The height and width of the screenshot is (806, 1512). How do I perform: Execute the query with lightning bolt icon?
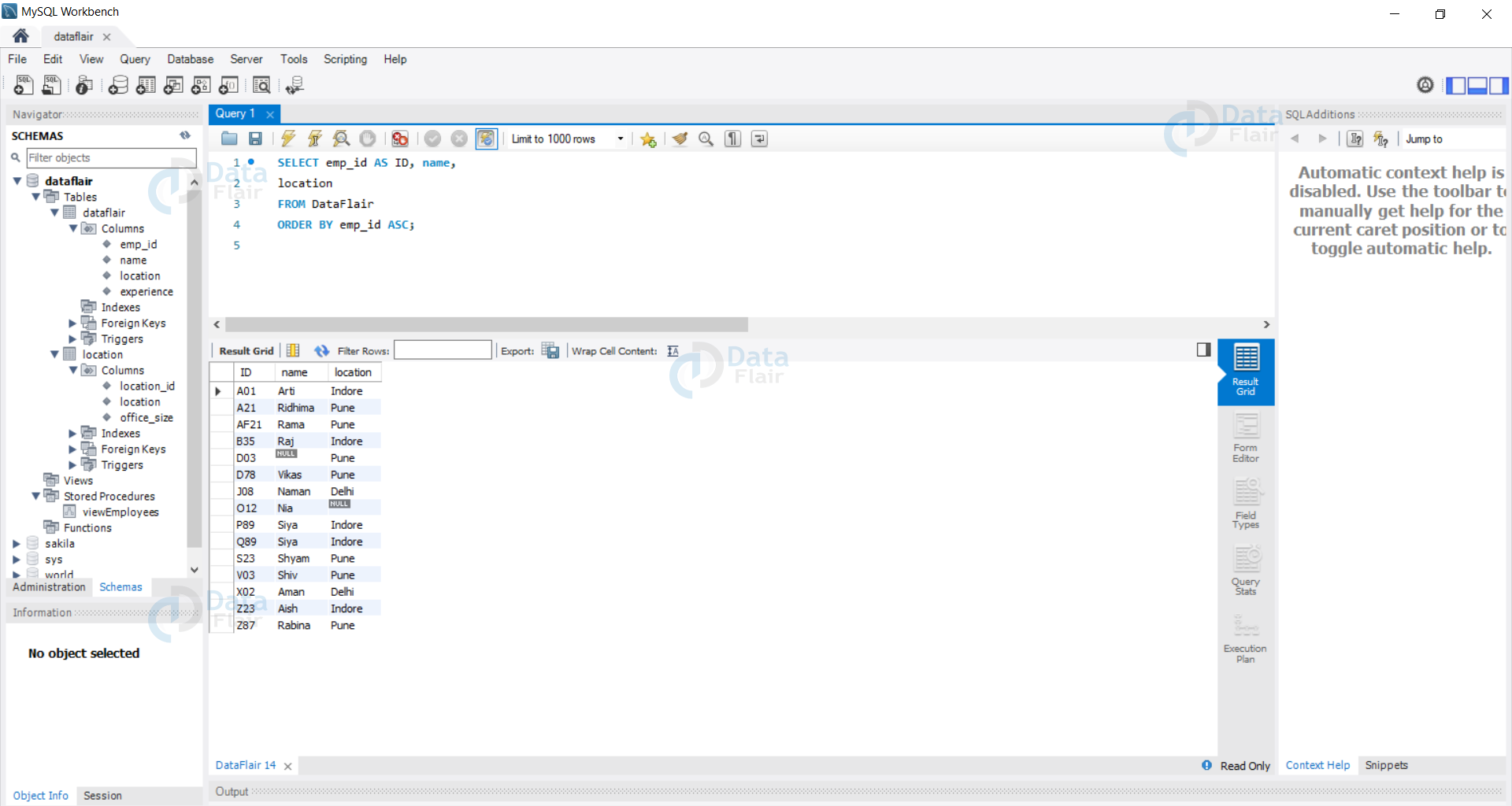coord(288,139)
